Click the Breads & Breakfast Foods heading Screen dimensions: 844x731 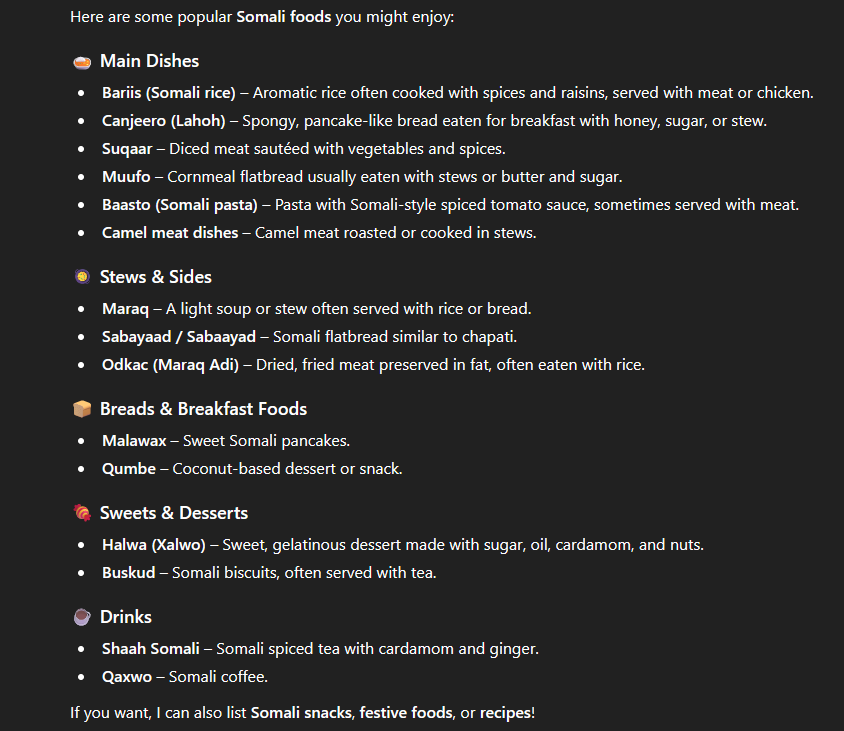203,409
